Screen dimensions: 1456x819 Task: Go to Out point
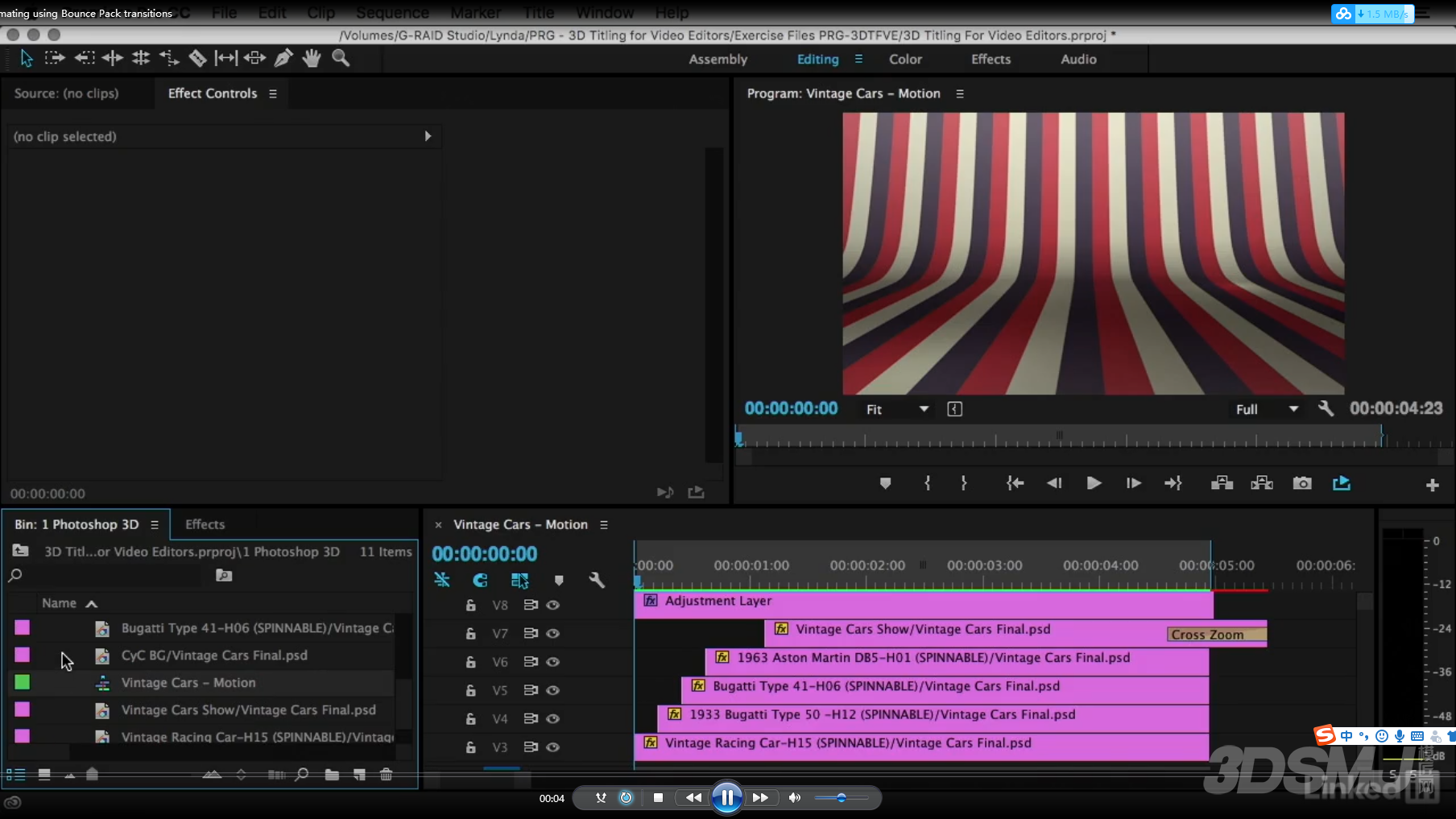point(1173,483)
